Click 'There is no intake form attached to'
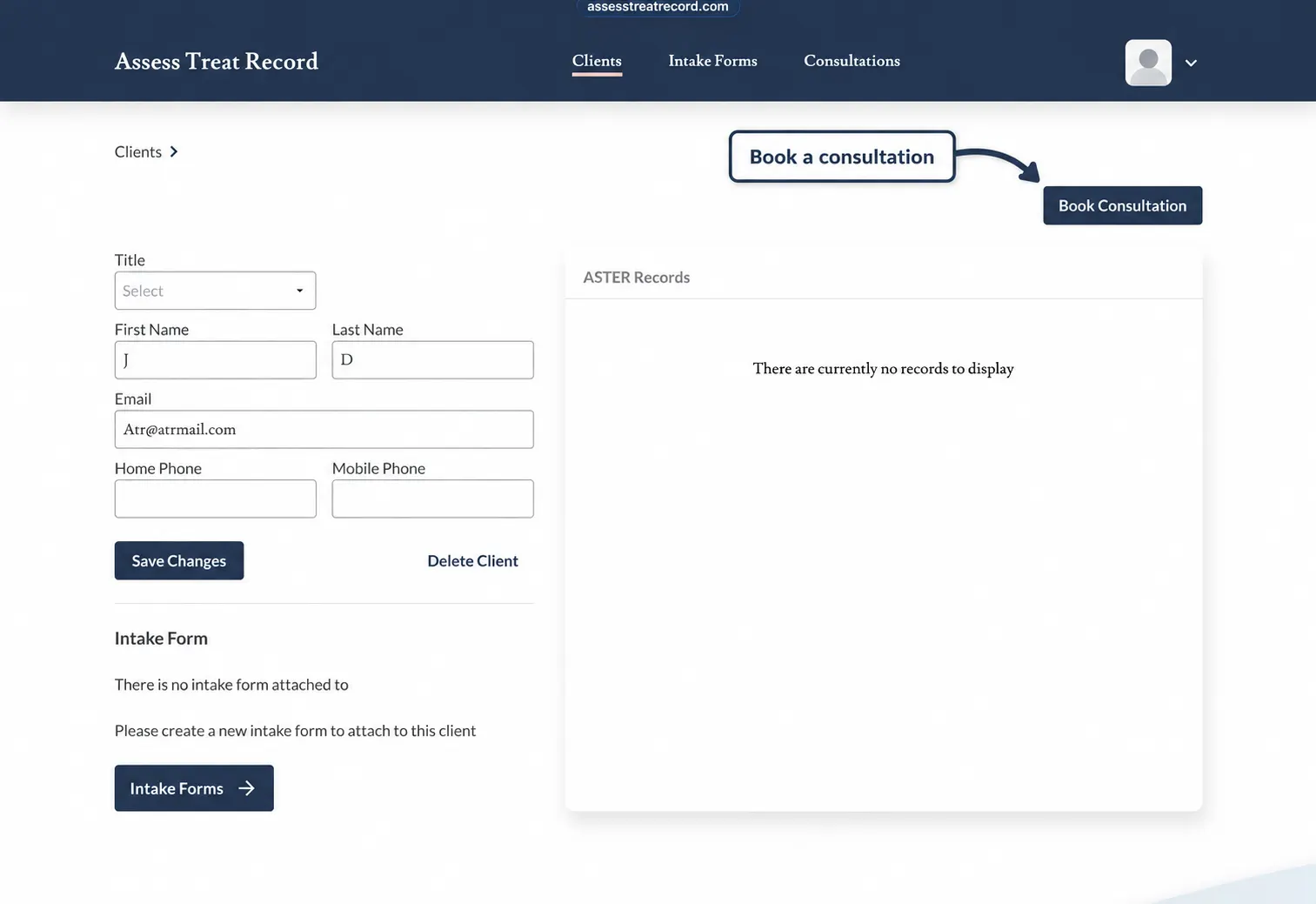The width and height of the screenshot is (1316, 904). (231, 685)
